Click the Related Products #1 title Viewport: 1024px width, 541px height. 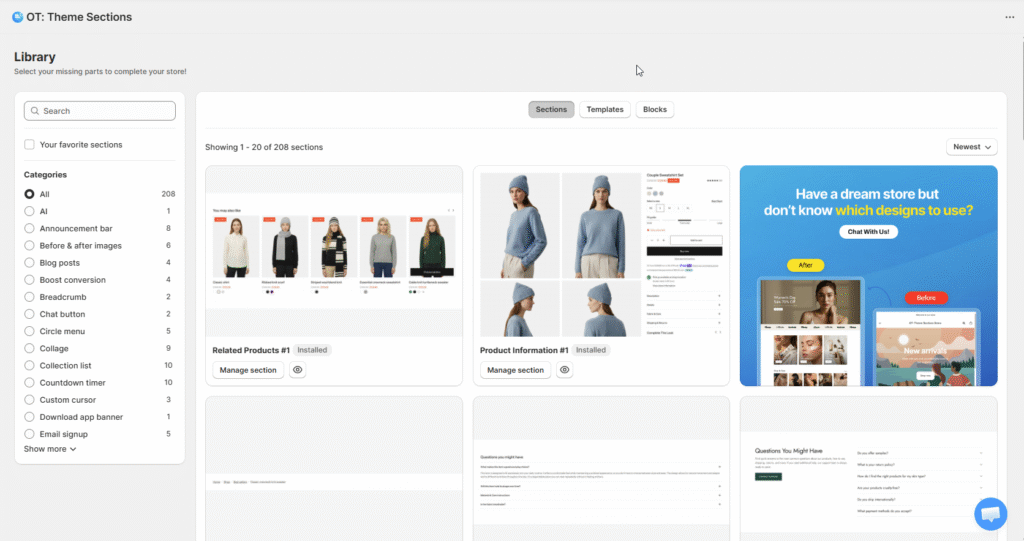pos(251,350)
